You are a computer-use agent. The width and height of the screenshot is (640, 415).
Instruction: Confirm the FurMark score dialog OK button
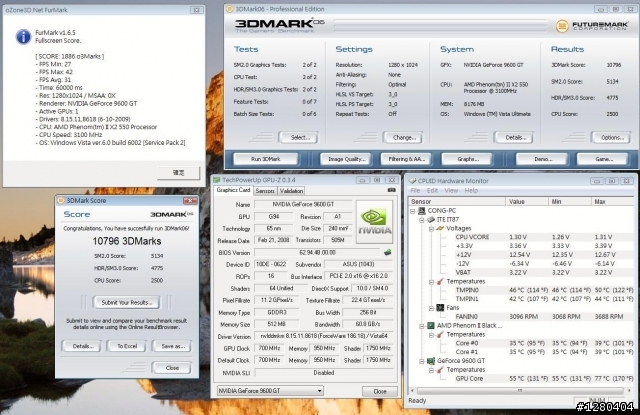click(178, 173)
